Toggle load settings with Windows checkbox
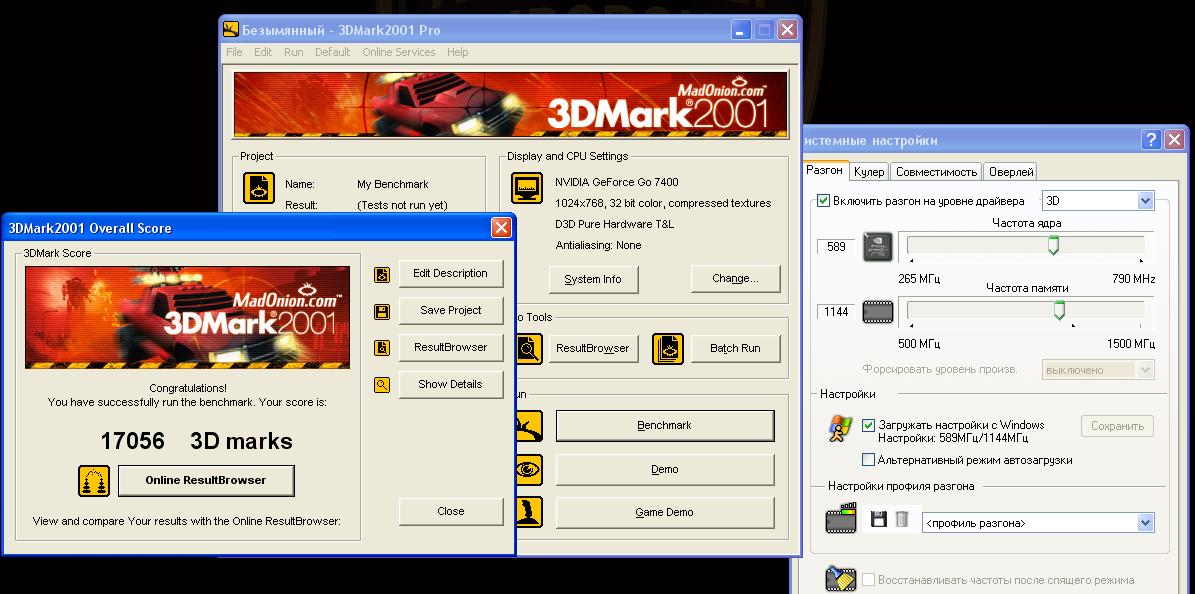 point(868,425)
